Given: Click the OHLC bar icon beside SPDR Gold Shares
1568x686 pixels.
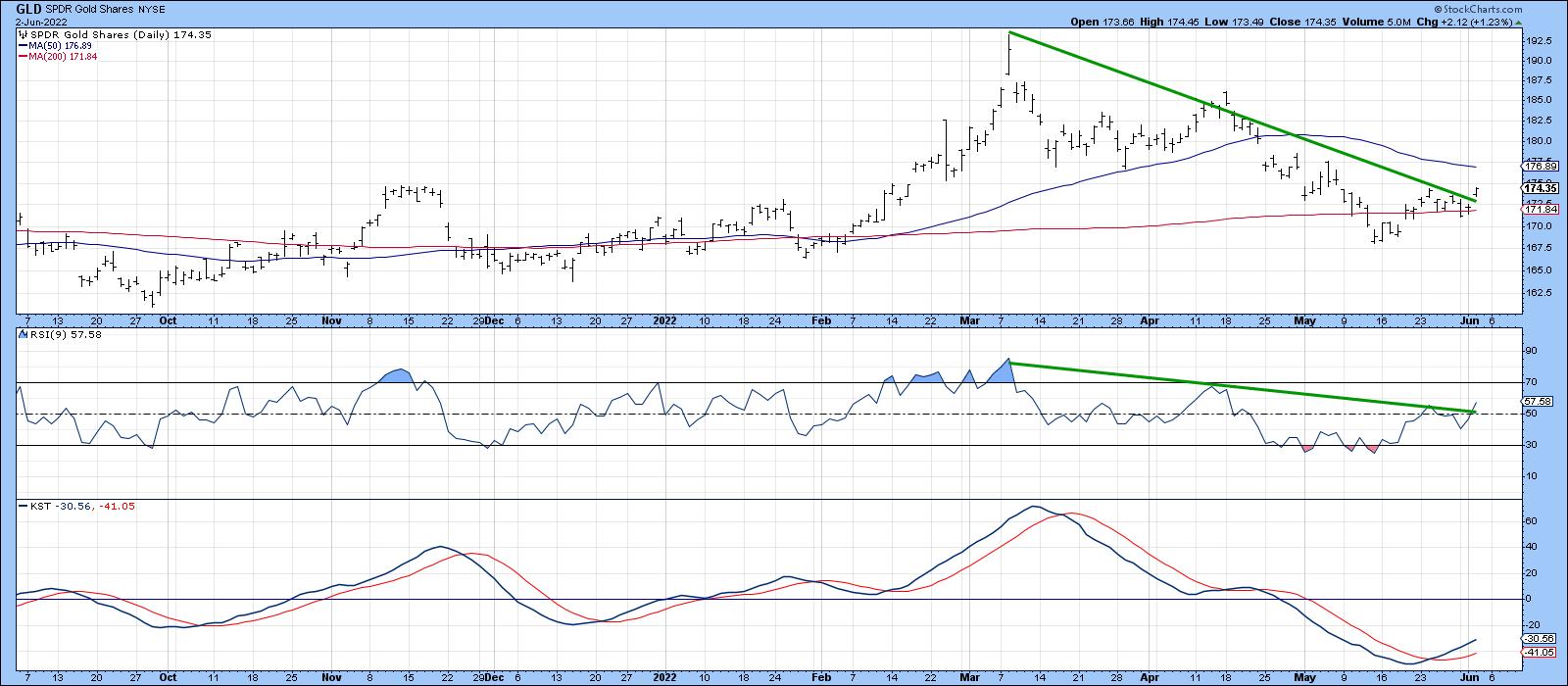Looking at the screenshot, I should point(23,35).
